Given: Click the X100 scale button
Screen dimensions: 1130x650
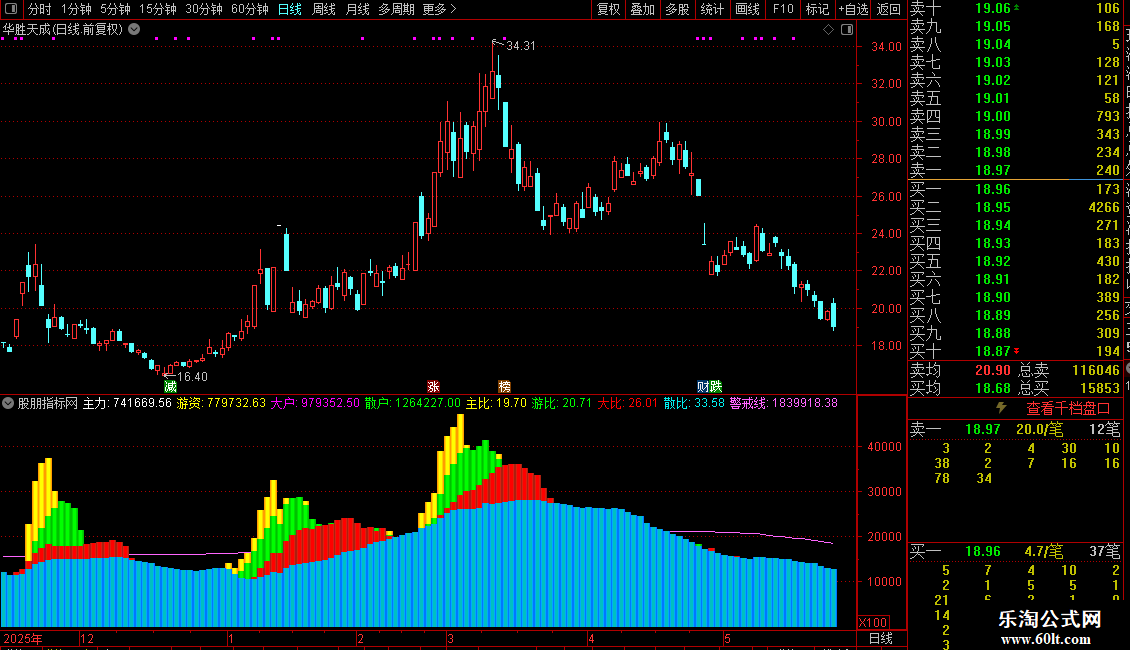Looking at the screenshot, I should [873, 623].
